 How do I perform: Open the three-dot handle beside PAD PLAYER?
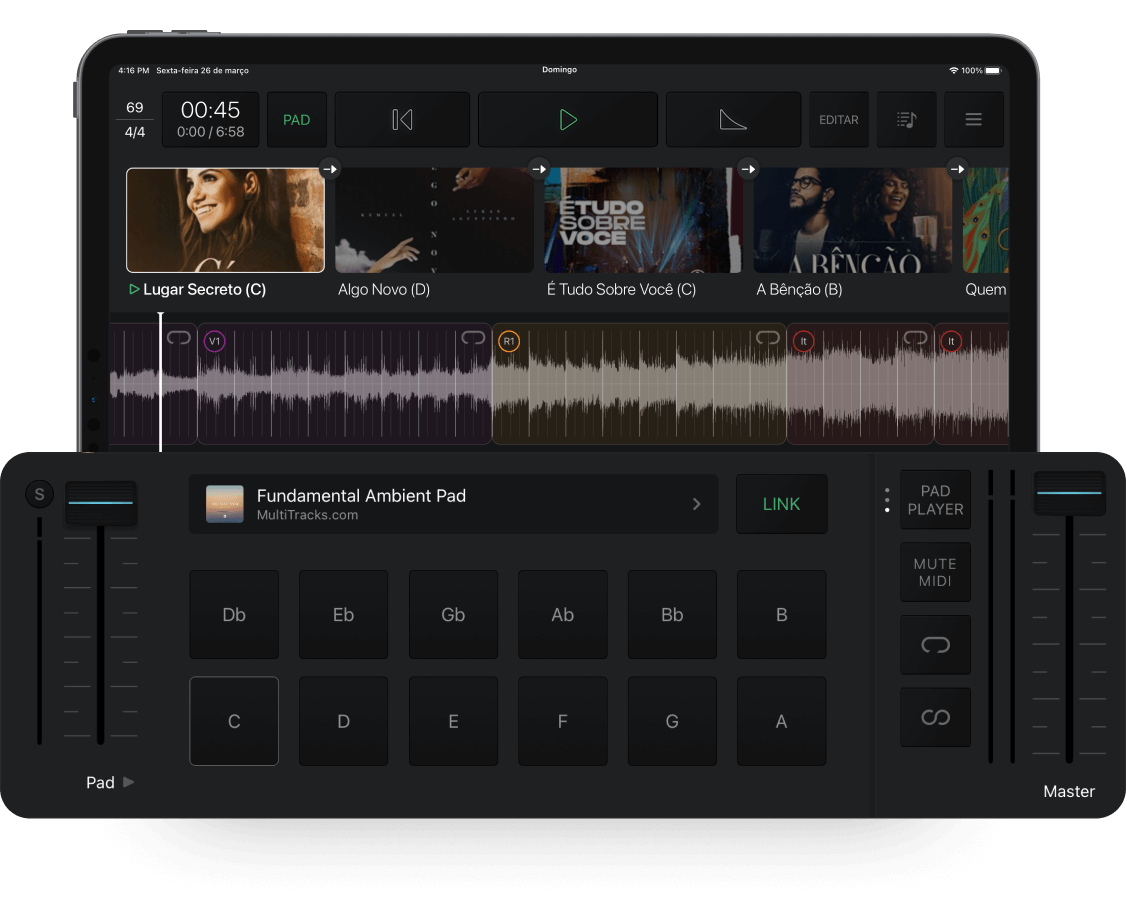pyautogui.click(x=886, y=500)
